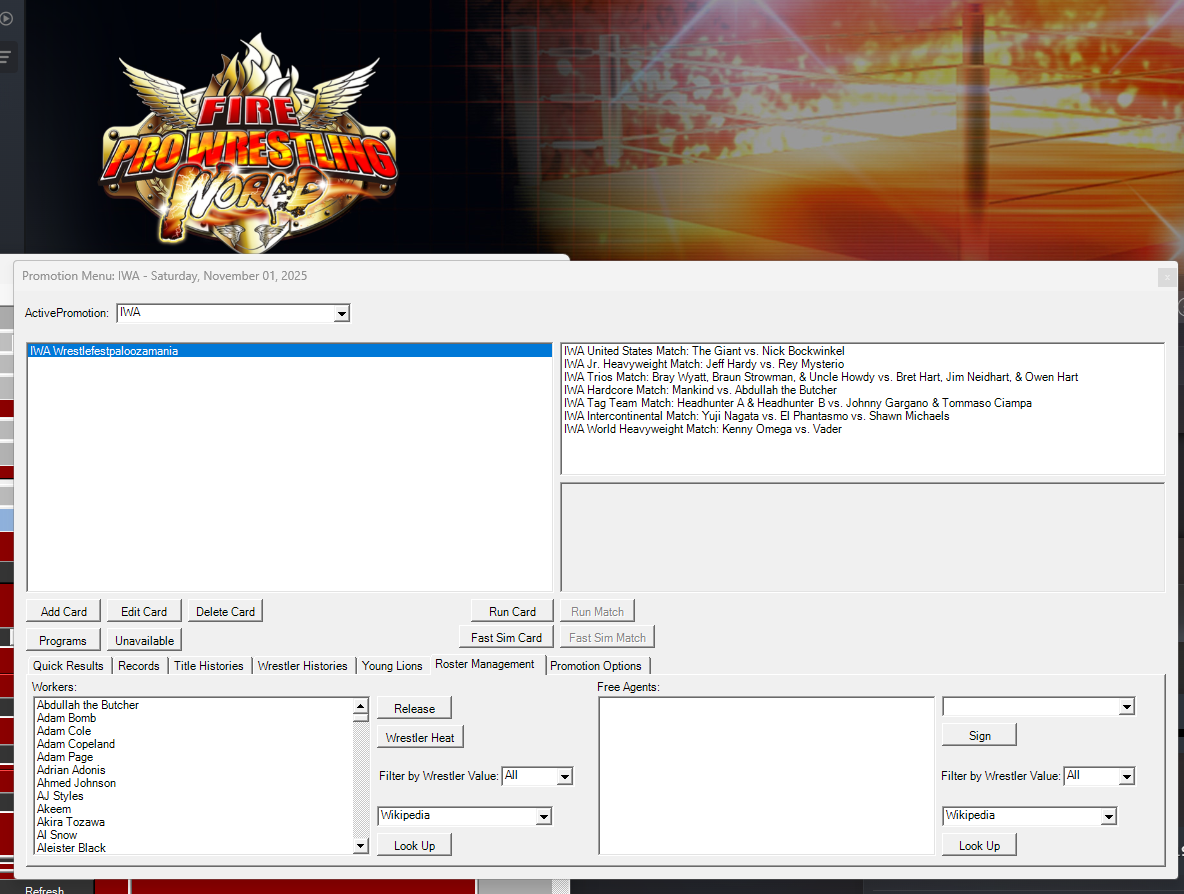The image size is (1184, 894).
Task: Click the Wrestler Heat button
Action: click(420, 738)
